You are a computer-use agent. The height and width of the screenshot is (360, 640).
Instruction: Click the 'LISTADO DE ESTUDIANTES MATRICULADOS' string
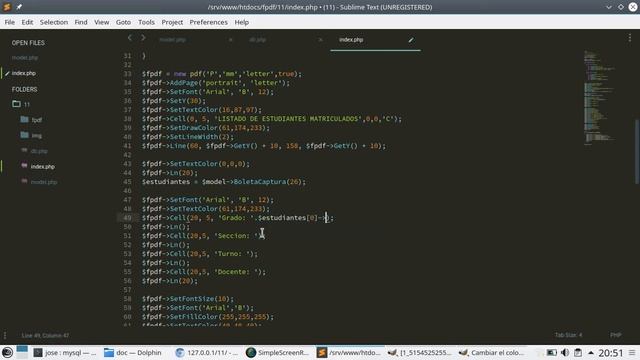pos(288,119)
